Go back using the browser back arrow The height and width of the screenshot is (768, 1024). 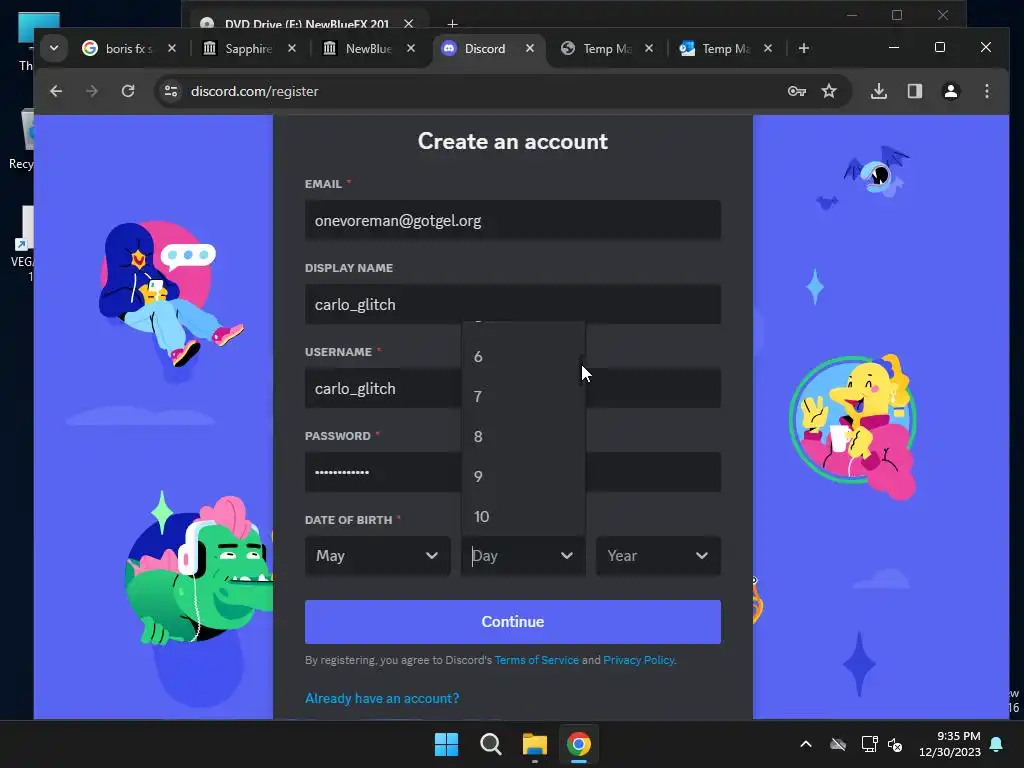(56, 91)
